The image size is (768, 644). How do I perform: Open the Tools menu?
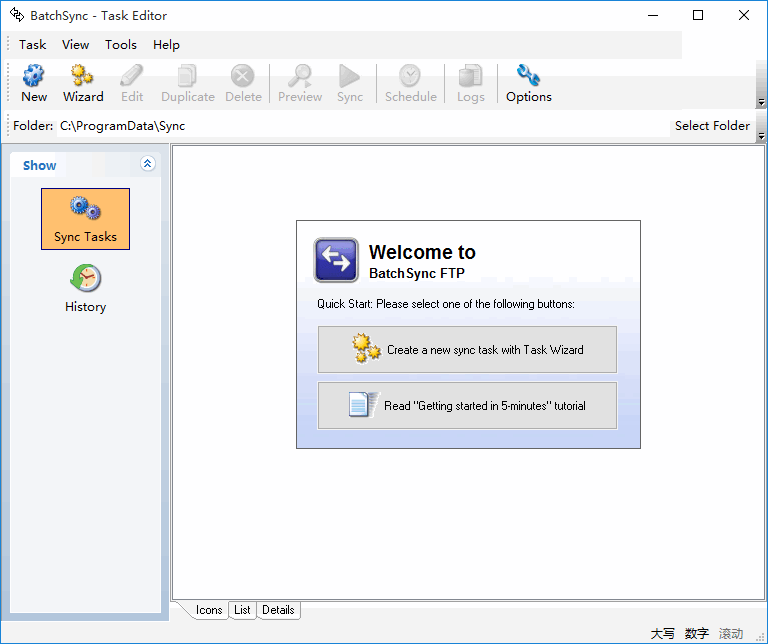pyautogui.click(x=120, y=45)
